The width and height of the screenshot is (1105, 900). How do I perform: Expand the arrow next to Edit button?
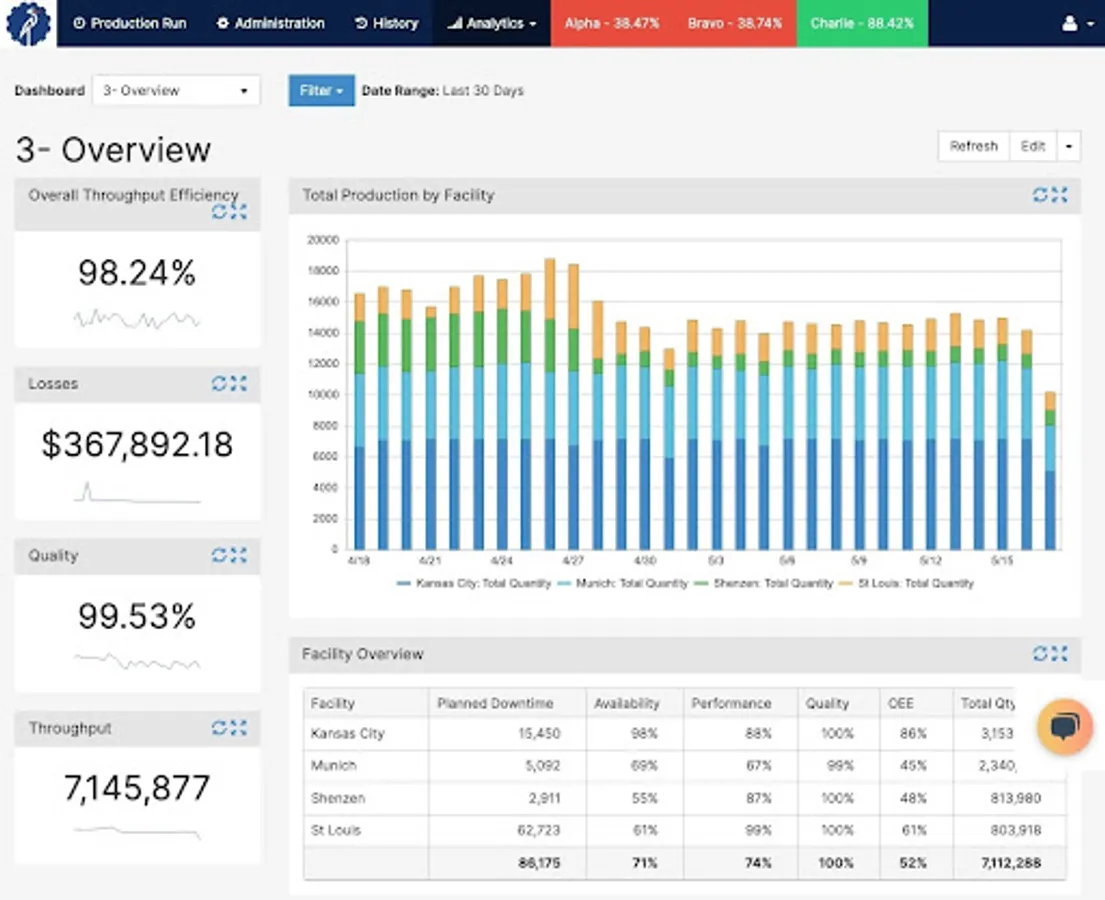(1068, 147)
